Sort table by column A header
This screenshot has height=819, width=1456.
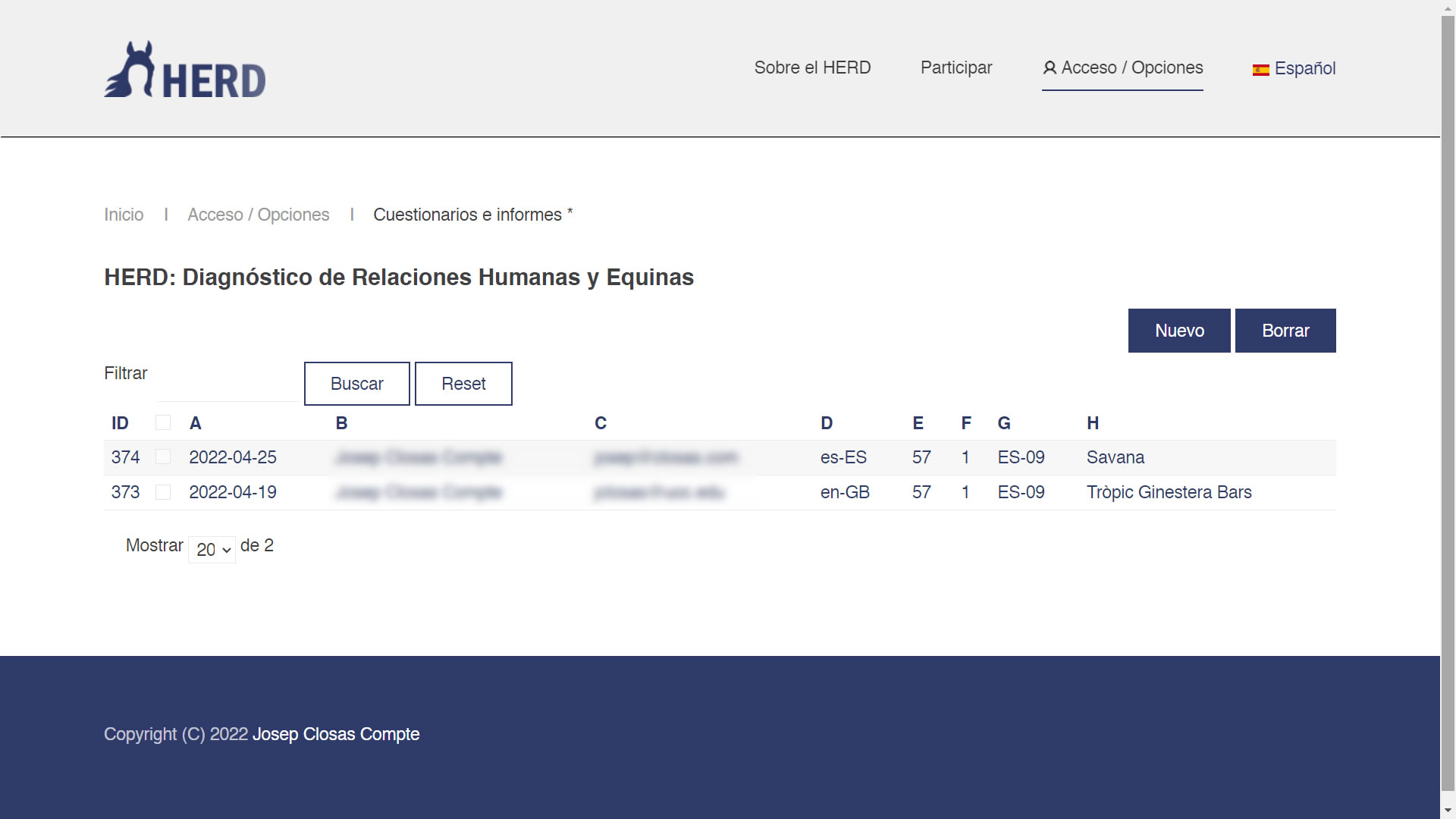[195, 423]
